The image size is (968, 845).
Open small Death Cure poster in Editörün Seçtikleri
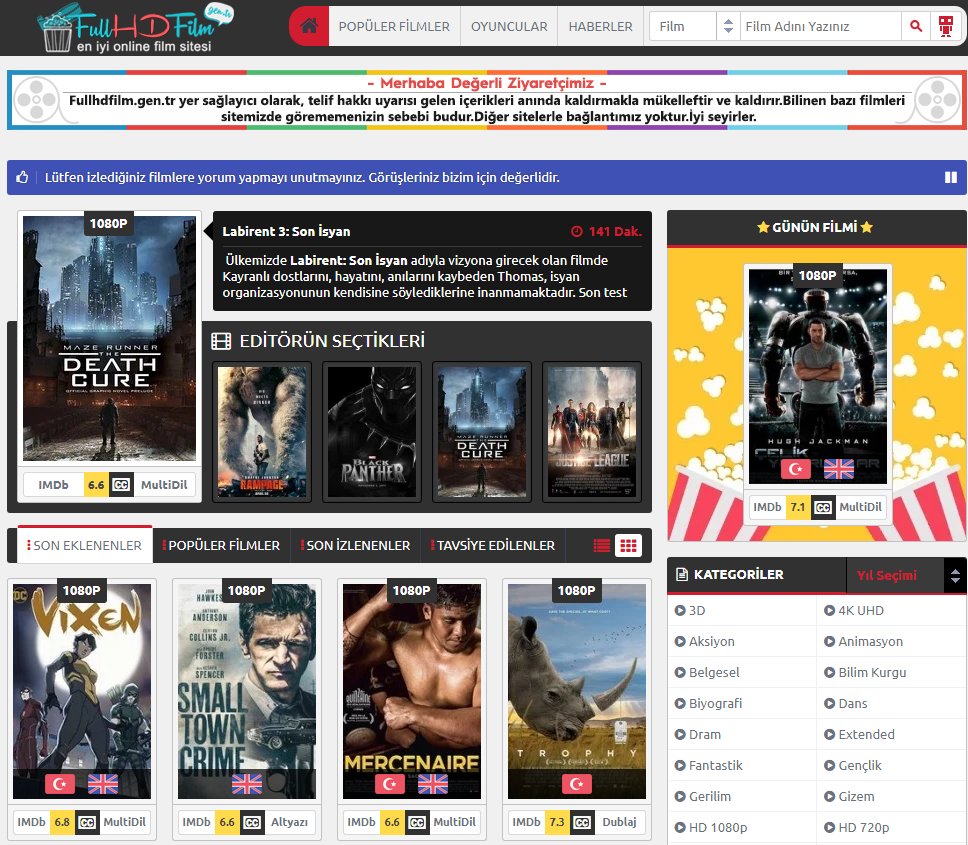[482, 432]
